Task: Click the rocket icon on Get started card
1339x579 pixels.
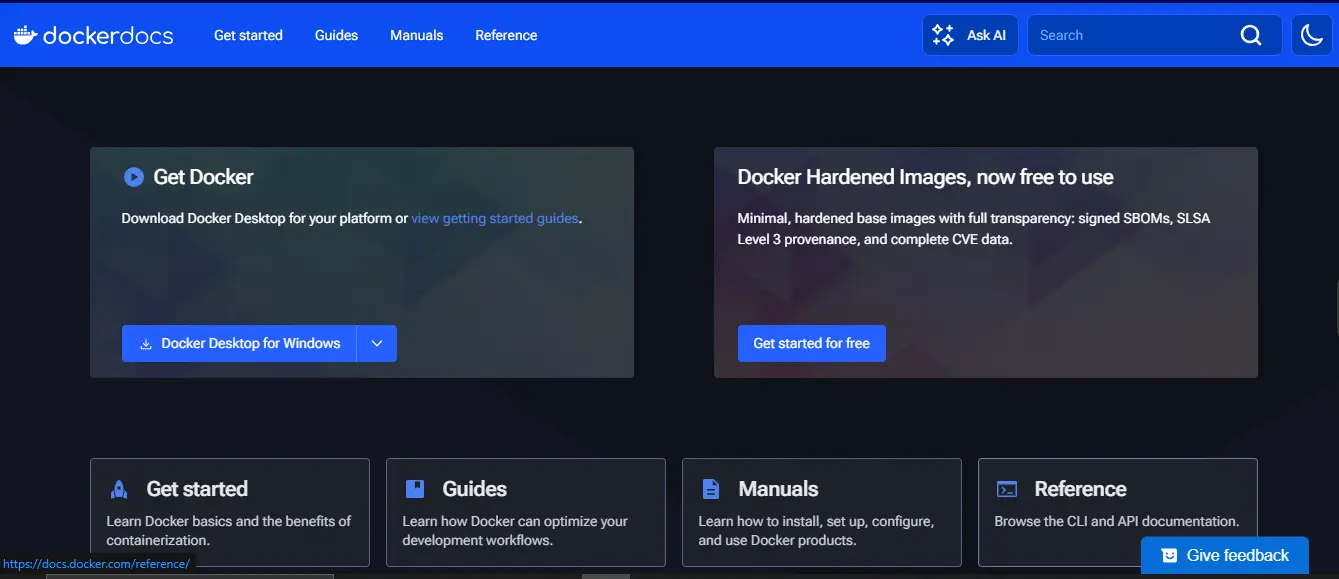Action: 119,489
